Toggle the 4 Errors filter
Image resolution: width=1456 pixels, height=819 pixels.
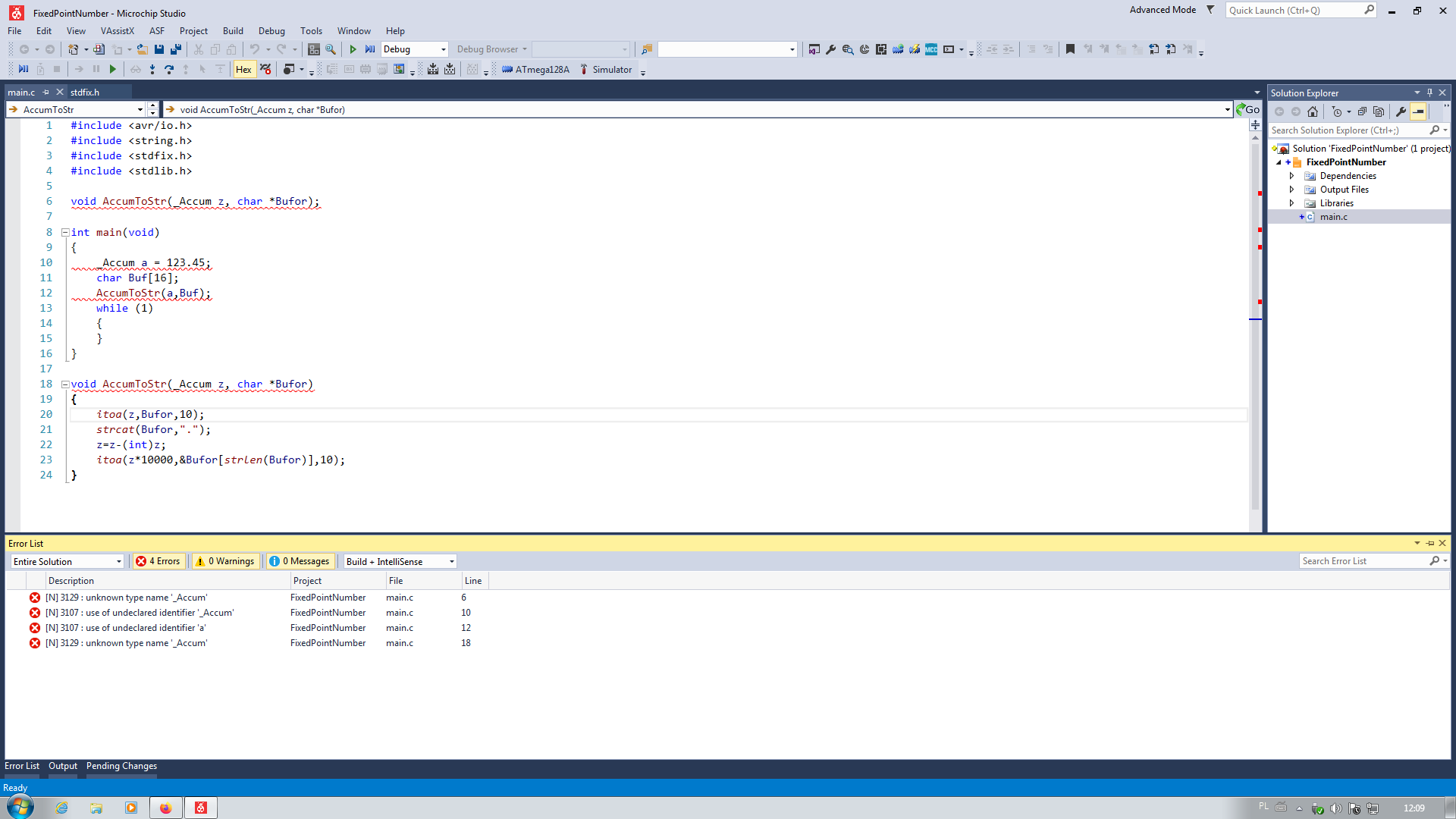(x=158, y=561)
